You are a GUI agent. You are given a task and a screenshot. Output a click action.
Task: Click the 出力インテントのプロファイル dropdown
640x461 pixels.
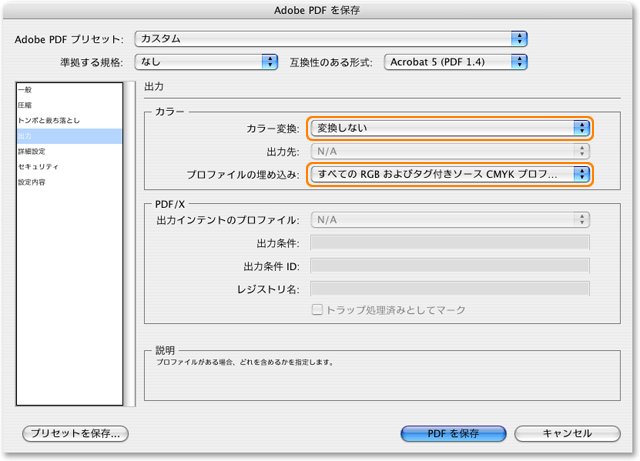[x=449, y=219]
